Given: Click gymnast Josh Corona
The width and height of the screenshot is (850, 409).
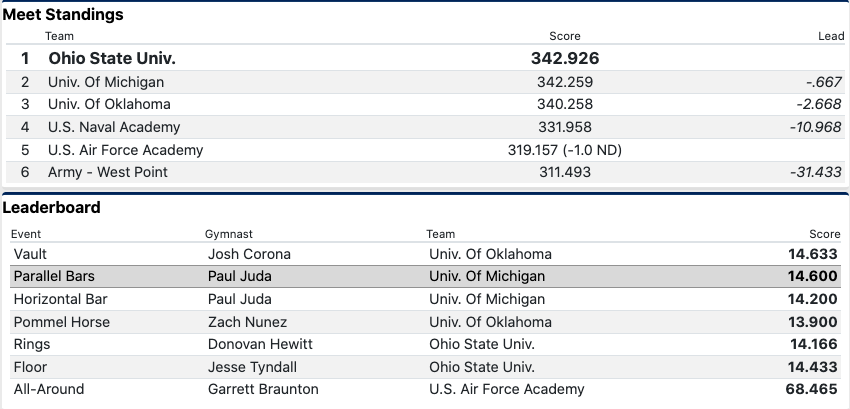Looking at the screenshot, I should coord(247,254).
